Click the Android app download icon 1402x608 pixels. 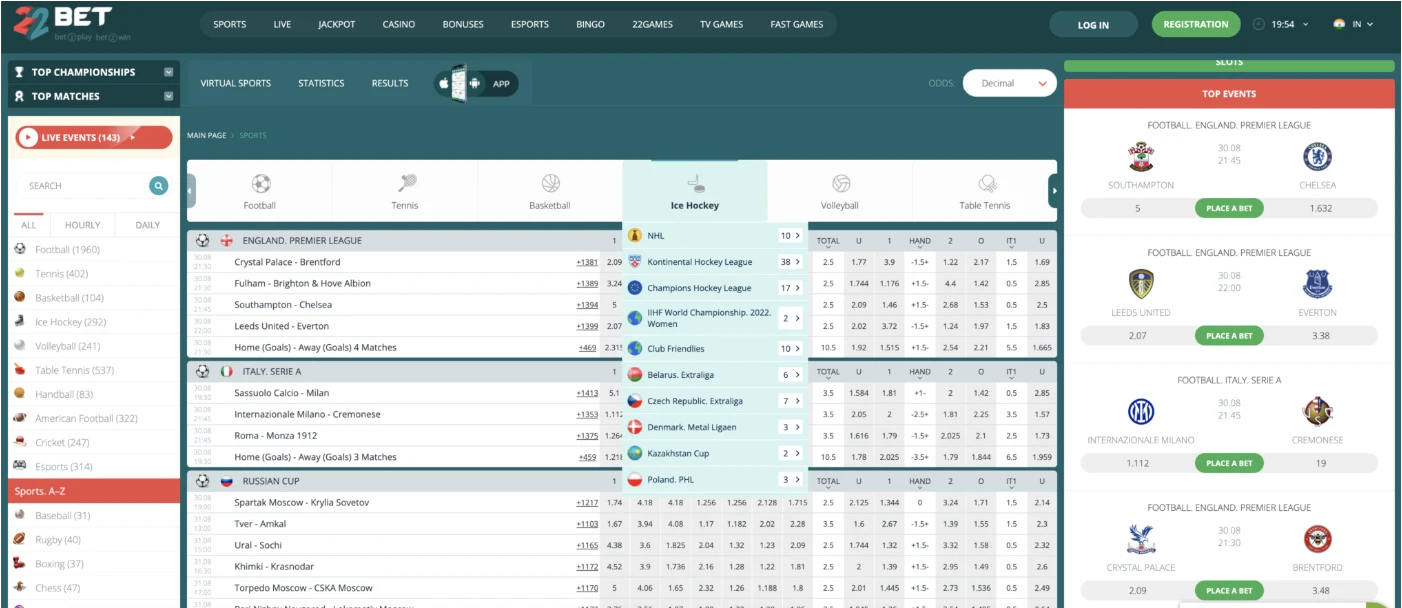pos(474,83)
